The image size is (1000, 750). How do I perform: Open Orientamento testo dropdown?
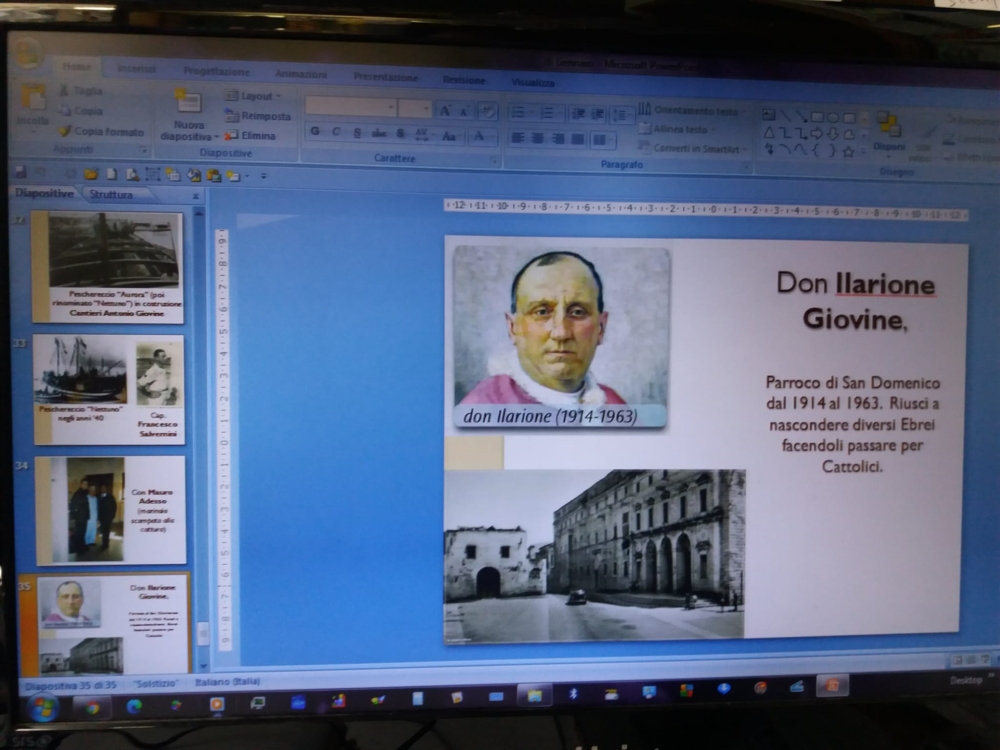[691, 110]
